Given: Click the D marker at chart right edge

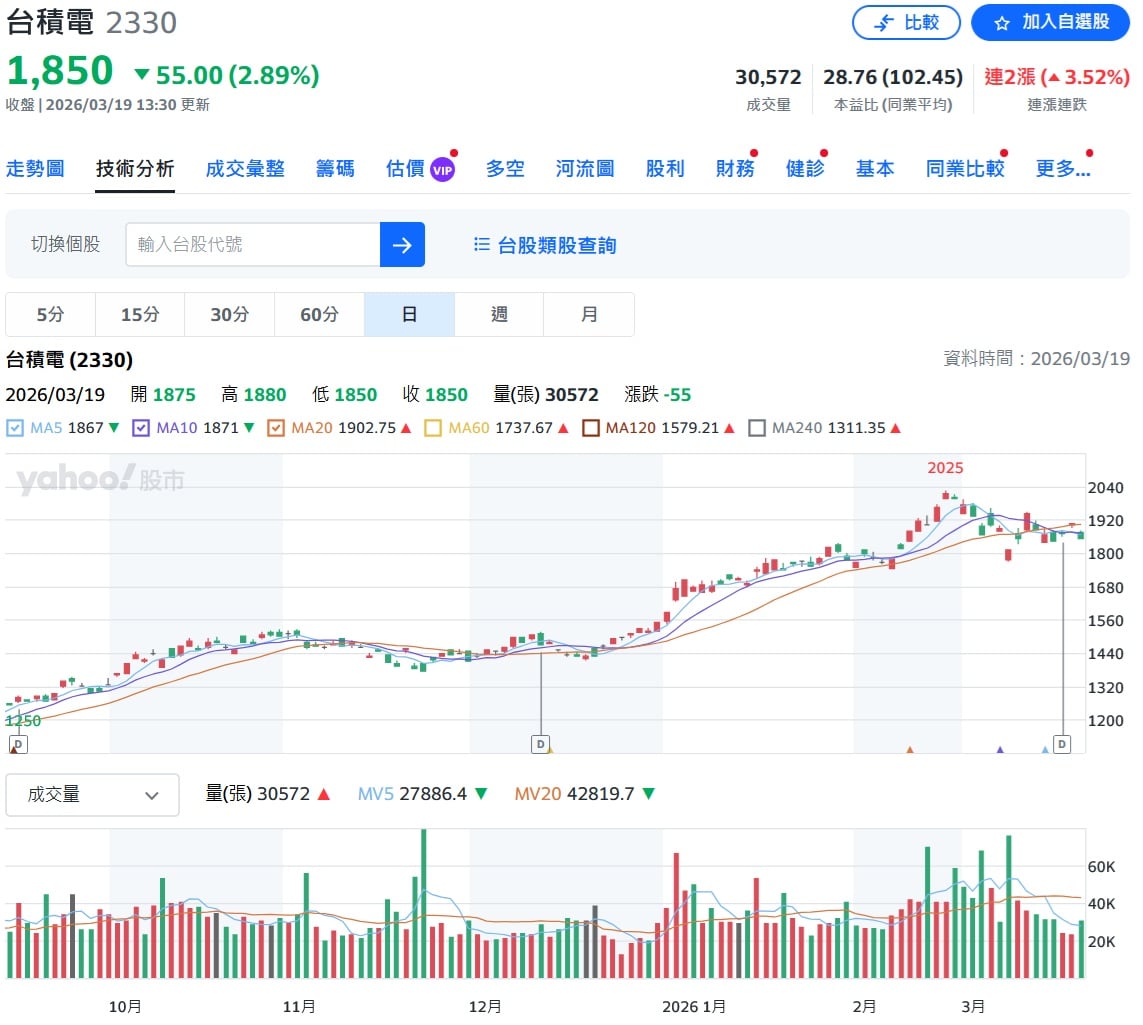Looking at the screenshot, I should click(x=1061, y=744).
